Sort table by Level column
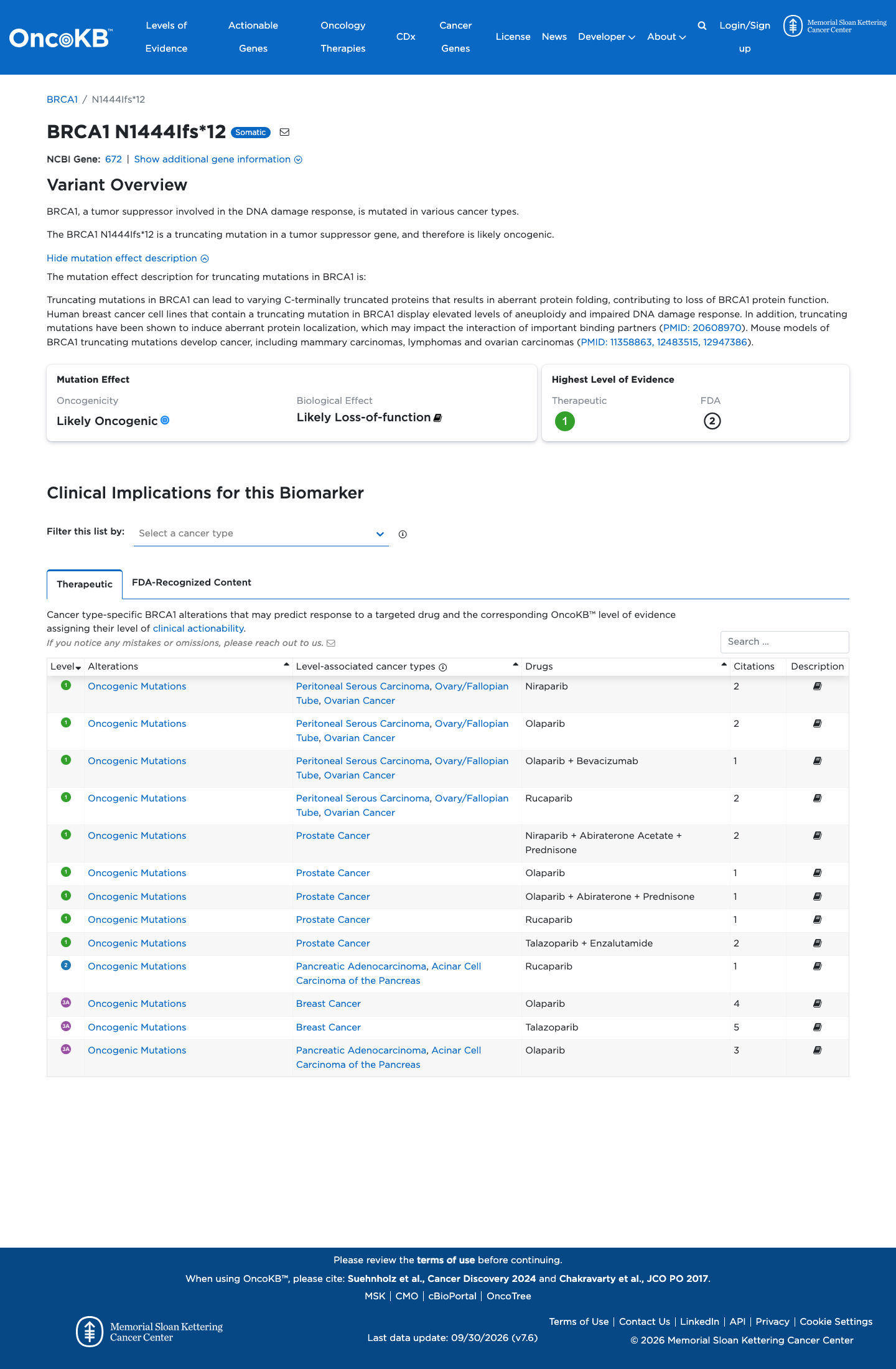The image size is (896, 1369). (66, 666)
